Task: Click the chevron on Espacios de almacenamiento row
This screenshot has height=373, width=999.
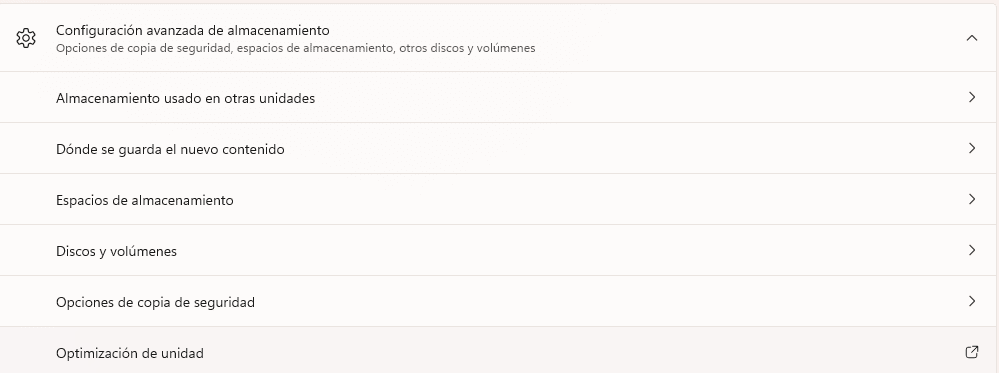Action: 972,199
